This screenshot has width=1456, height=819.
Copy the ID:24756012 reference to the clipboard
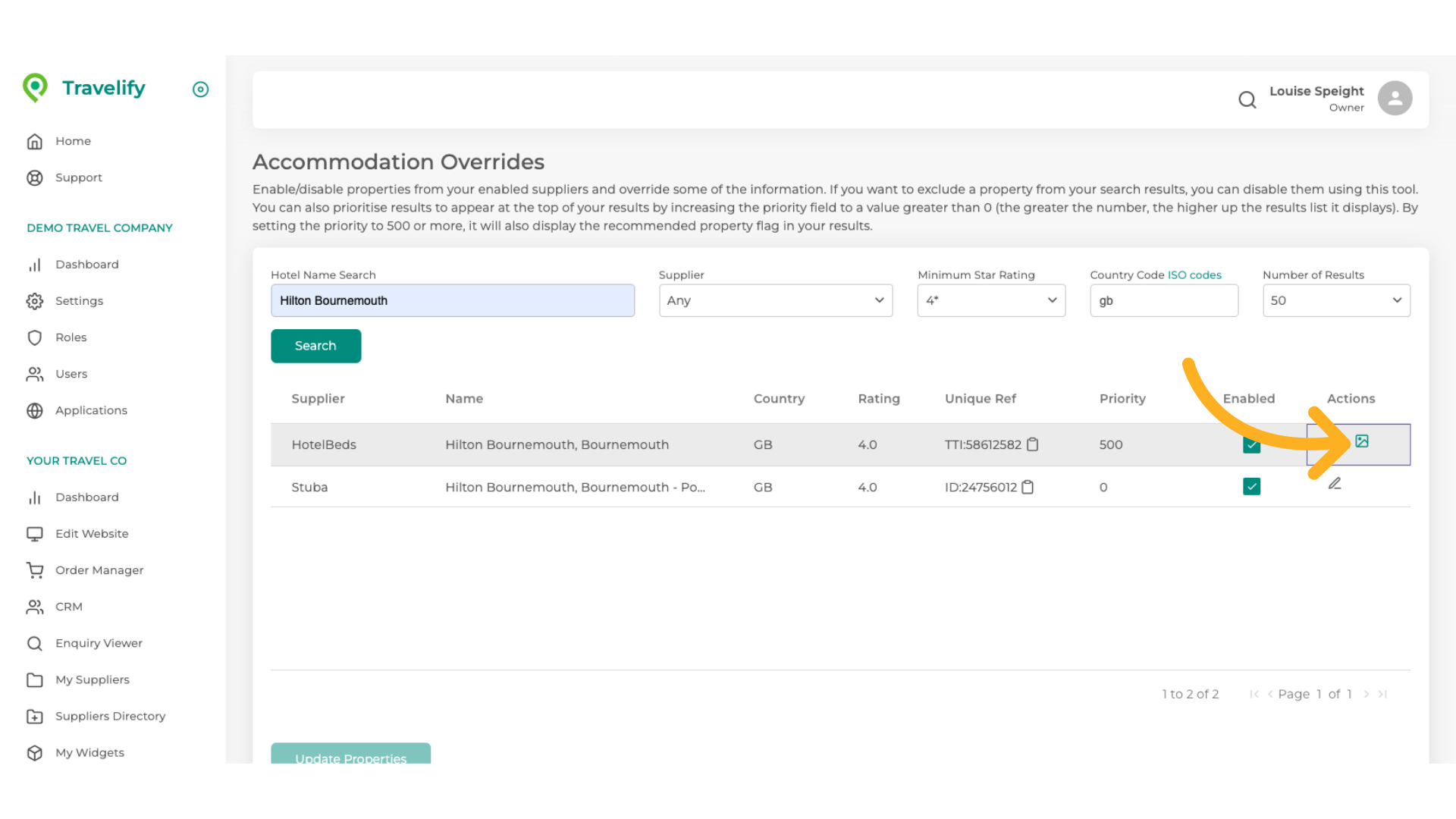click(1028, 487)
